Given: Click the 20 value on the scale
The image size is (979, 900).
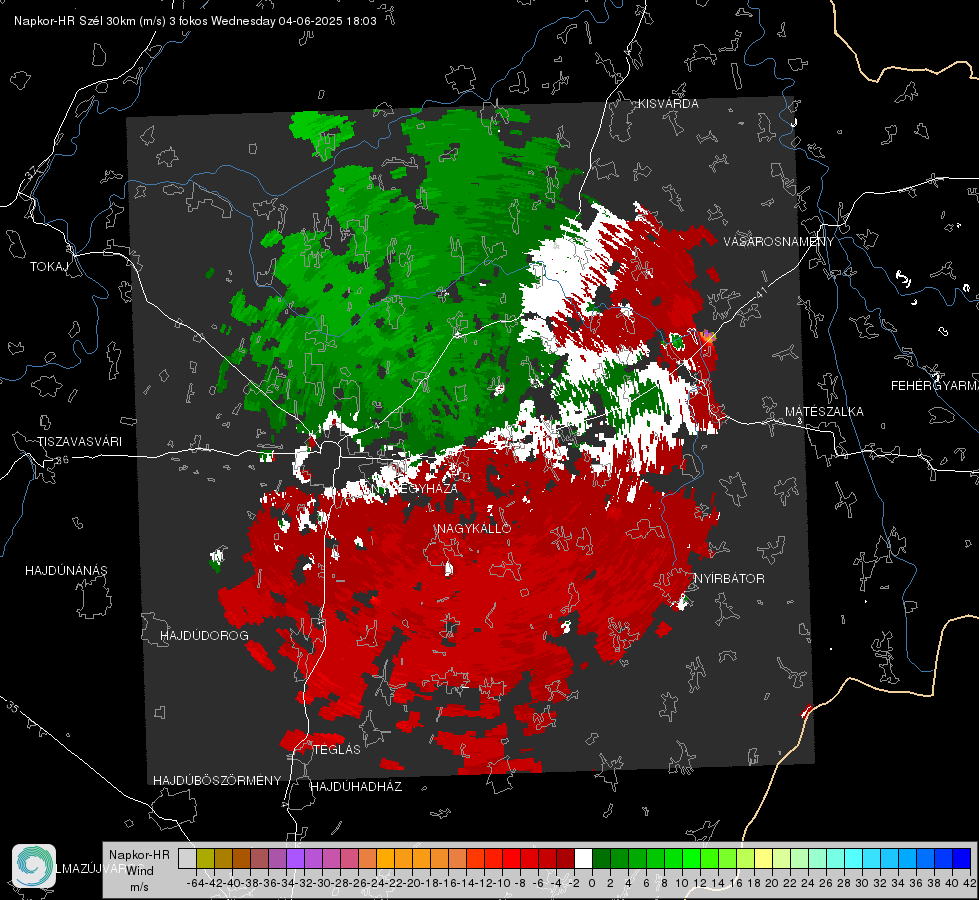Looking at the screenshot, I should [x=772, y=884].
